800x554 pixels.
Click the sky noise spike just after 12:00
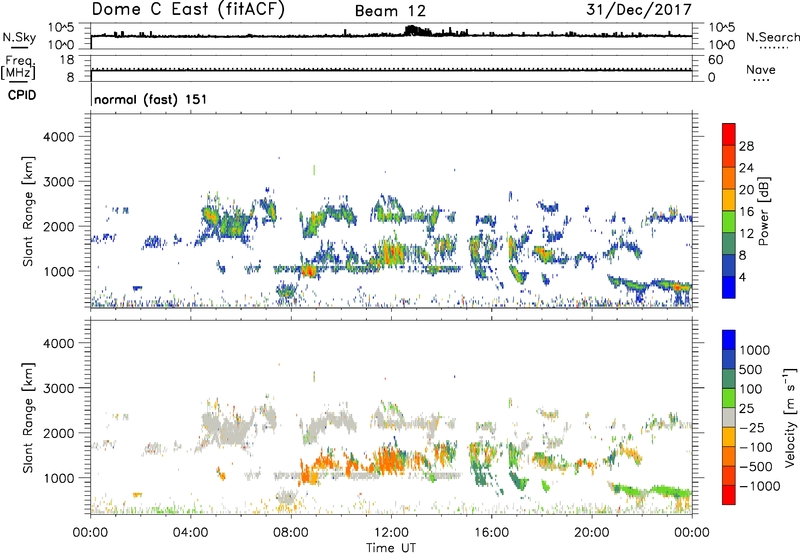(417, 31)
